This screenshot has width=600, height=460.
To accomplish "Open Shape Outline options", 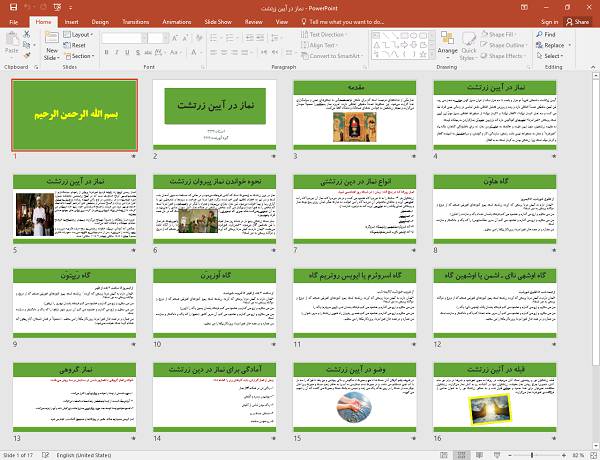I will [503, 45].
